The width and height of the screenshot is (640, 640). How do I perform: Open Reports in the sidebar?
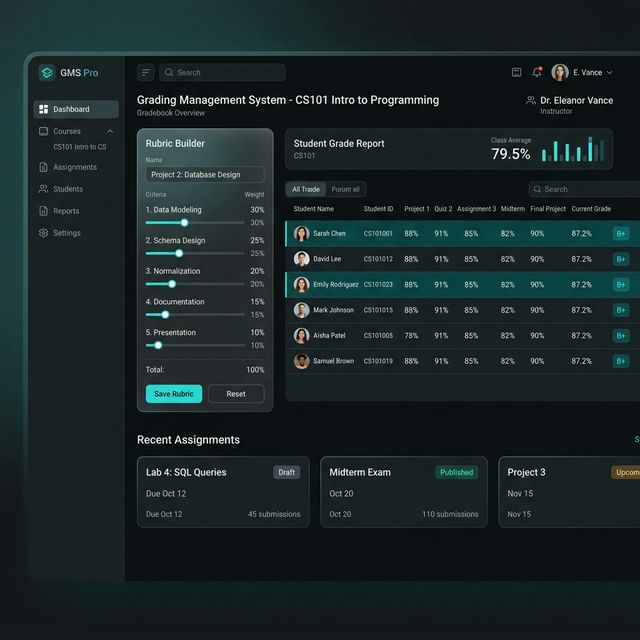[x=66, y=211]
